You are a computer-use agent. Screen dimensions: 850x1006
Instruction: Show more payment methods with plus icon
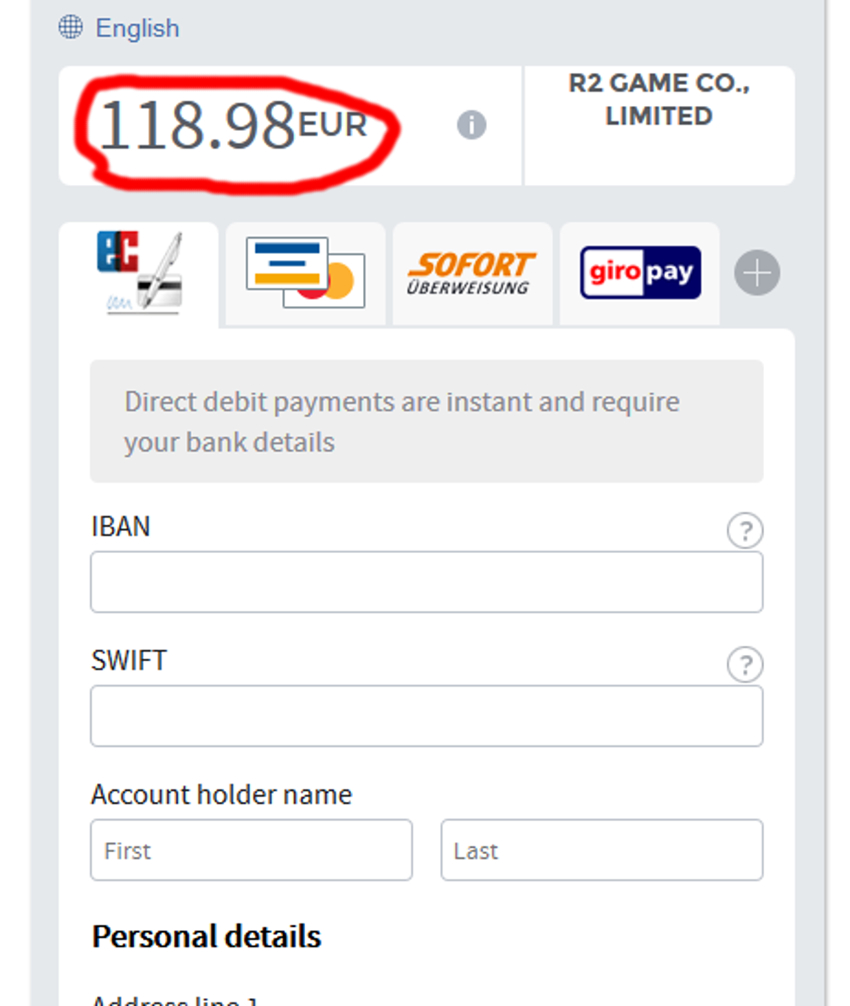click(757, 273)
